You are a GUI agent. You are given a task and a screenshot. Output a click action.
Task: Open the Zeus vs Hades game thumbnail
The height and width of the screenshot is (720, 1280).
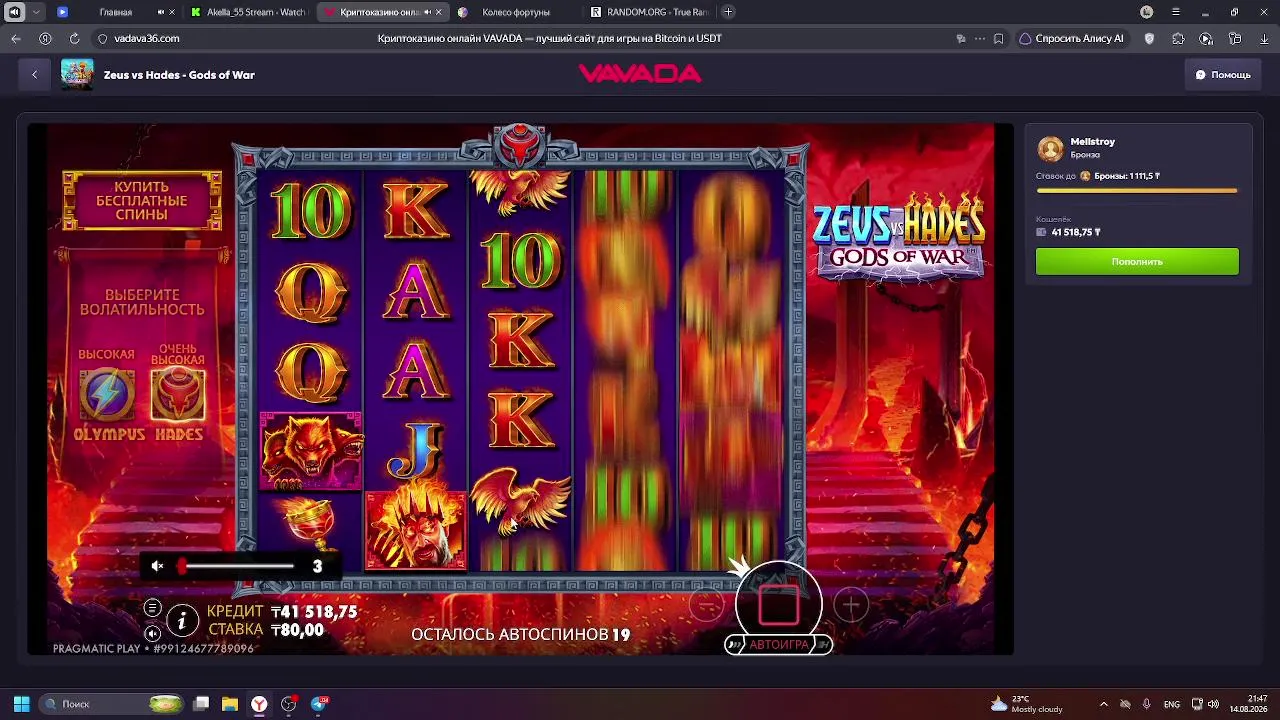click(x=77, y=75)
